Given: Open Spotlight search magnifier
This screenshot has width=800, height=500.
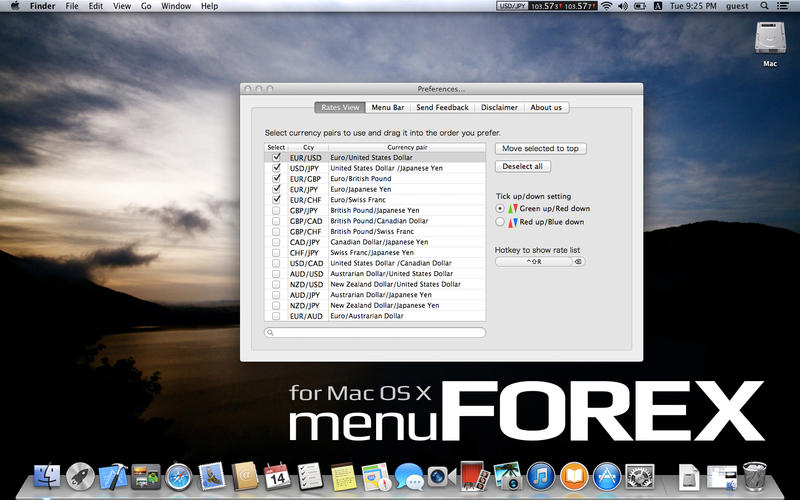Looking at the screenshot, I should (764, 6).
